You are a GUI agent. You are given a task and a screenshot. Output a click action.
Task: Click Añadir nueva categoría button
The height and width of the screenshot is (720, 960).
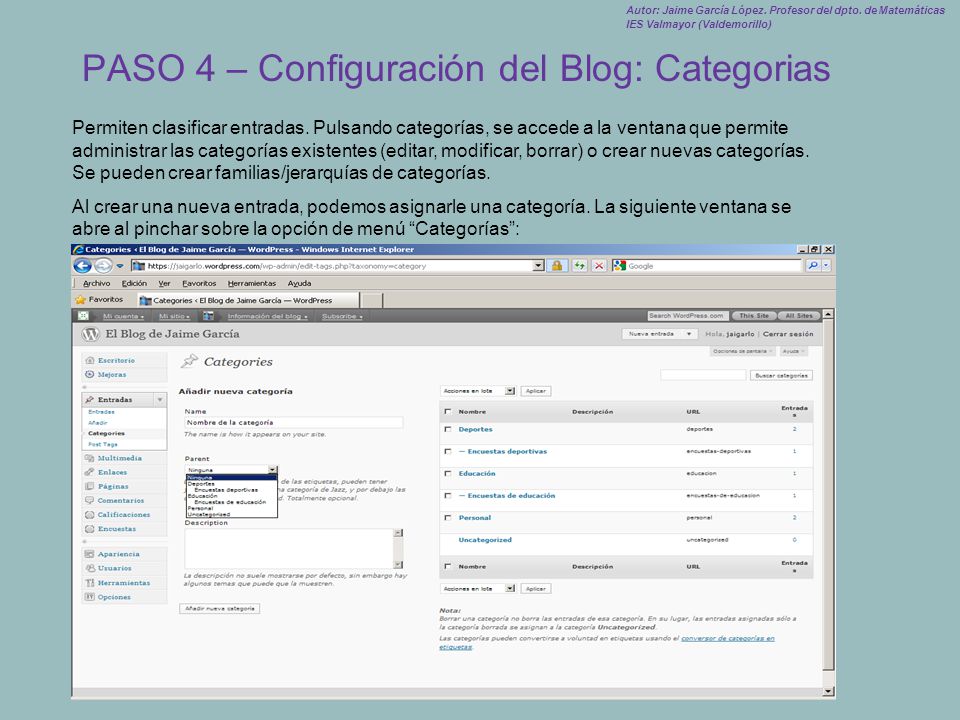(x=220, y=609)
